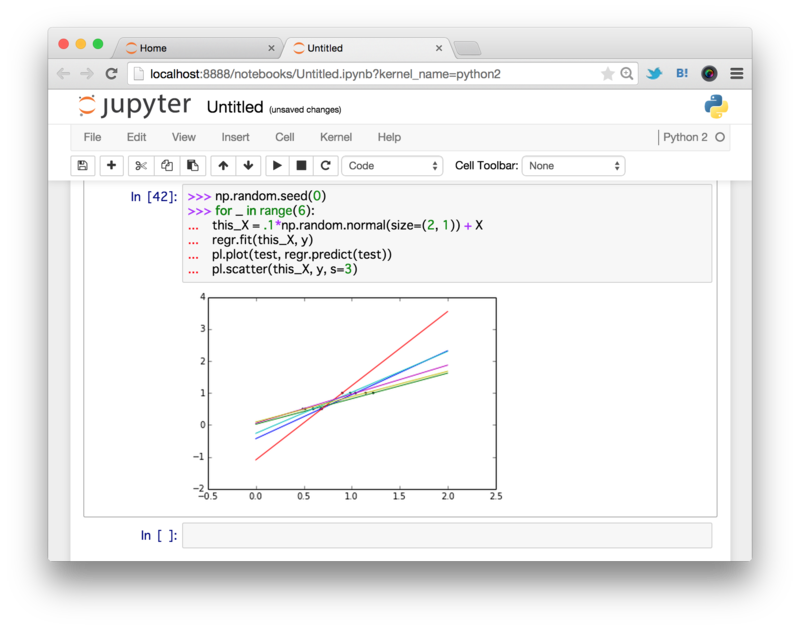Image resolution: width=800 pixels, height=630 pixels.
Task: Open the View menu
Action: click(x=184, y=137)
